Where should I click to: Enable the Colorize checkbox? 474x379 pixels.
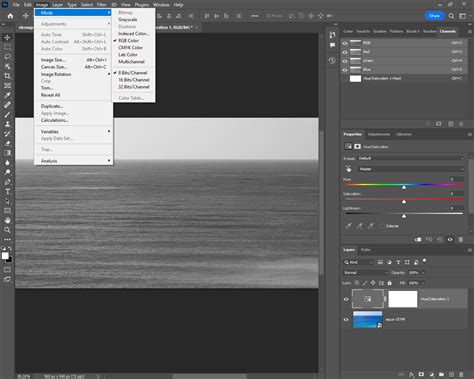coord(382,226)
